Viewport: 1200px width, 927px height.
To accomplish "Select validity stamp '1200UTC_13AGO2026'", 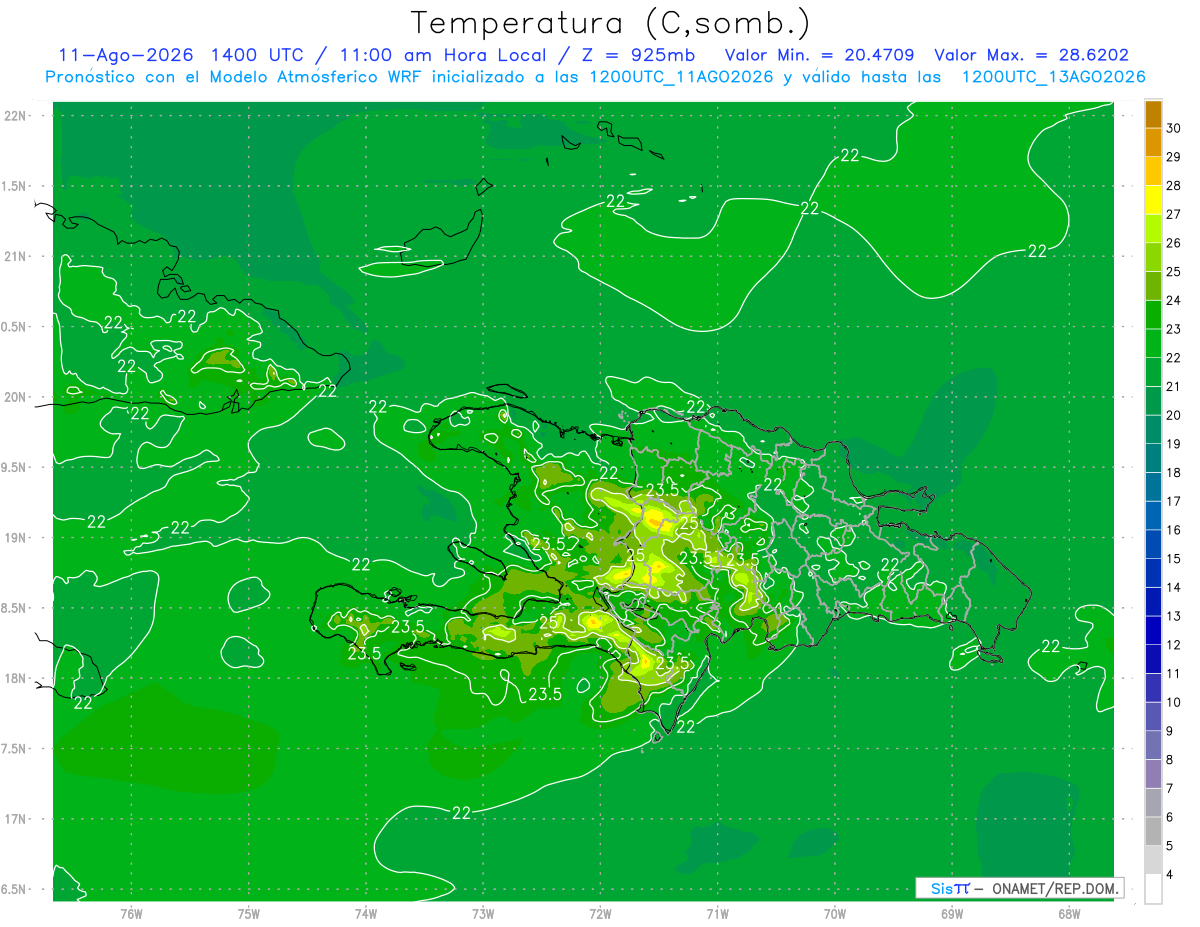I will pyautogui.click(x=1053, y=77).
